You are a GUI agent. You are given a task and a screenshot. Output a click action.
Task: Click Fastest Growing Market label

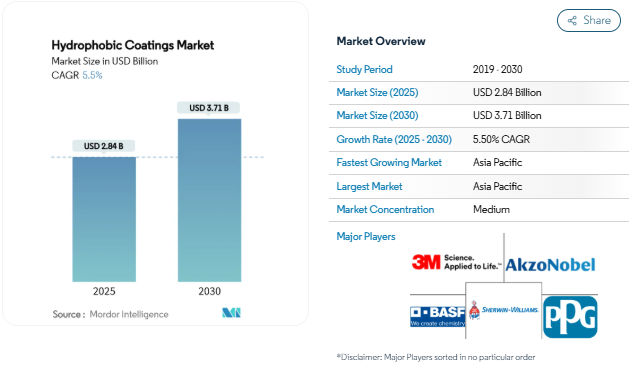point(389,162)
